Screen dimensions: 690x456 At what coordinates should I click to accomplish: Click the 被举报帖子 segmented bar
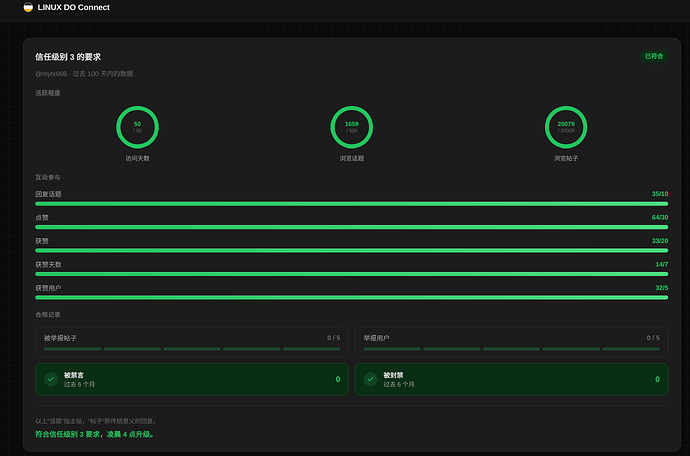coord(192,349)
